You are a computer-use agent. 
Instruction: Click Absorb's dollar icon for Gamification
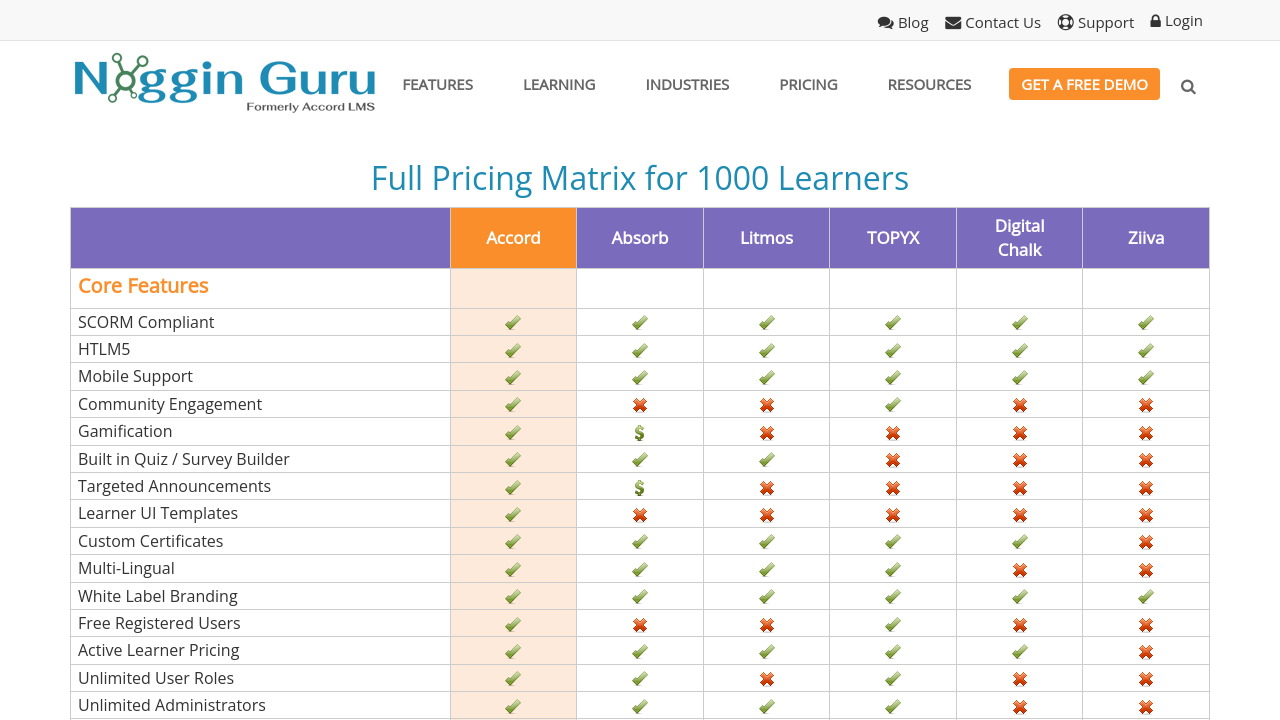click(x=640, y=433)
